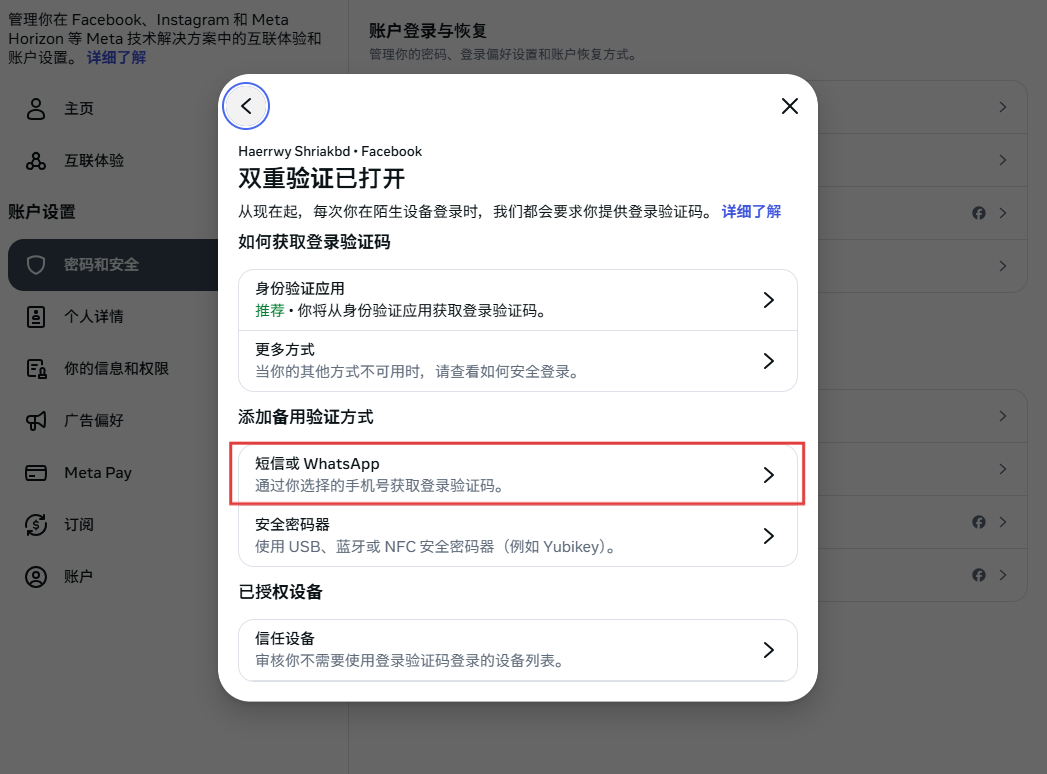Viewport: 1047px width, 774px height.
Task: Click the 添加备用验证方式 heading
Action: (x=306, y=417)
